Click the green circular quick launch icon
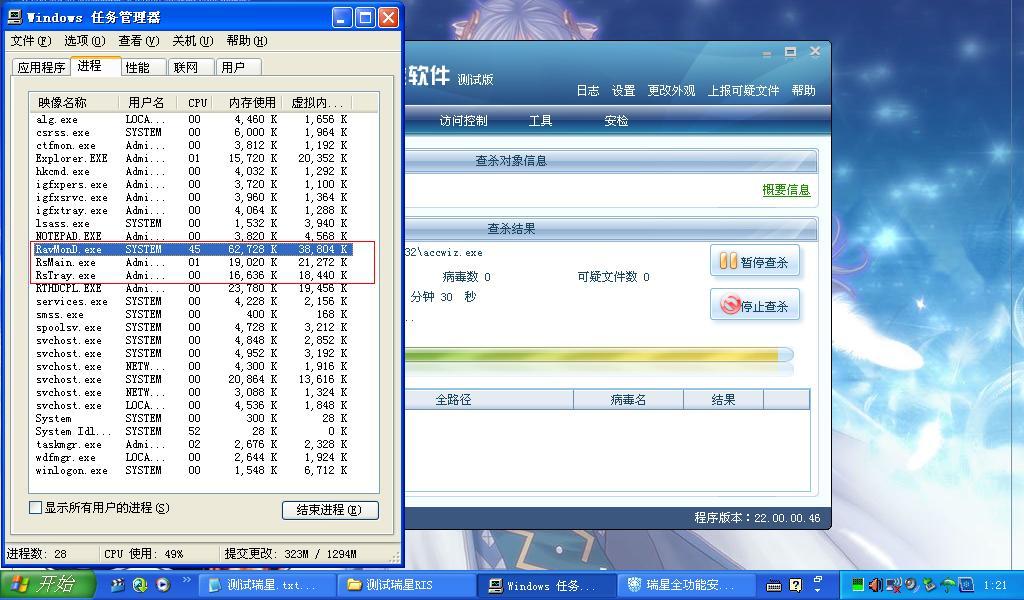Viewport: 1024px width, 600px height. point(140,584)
